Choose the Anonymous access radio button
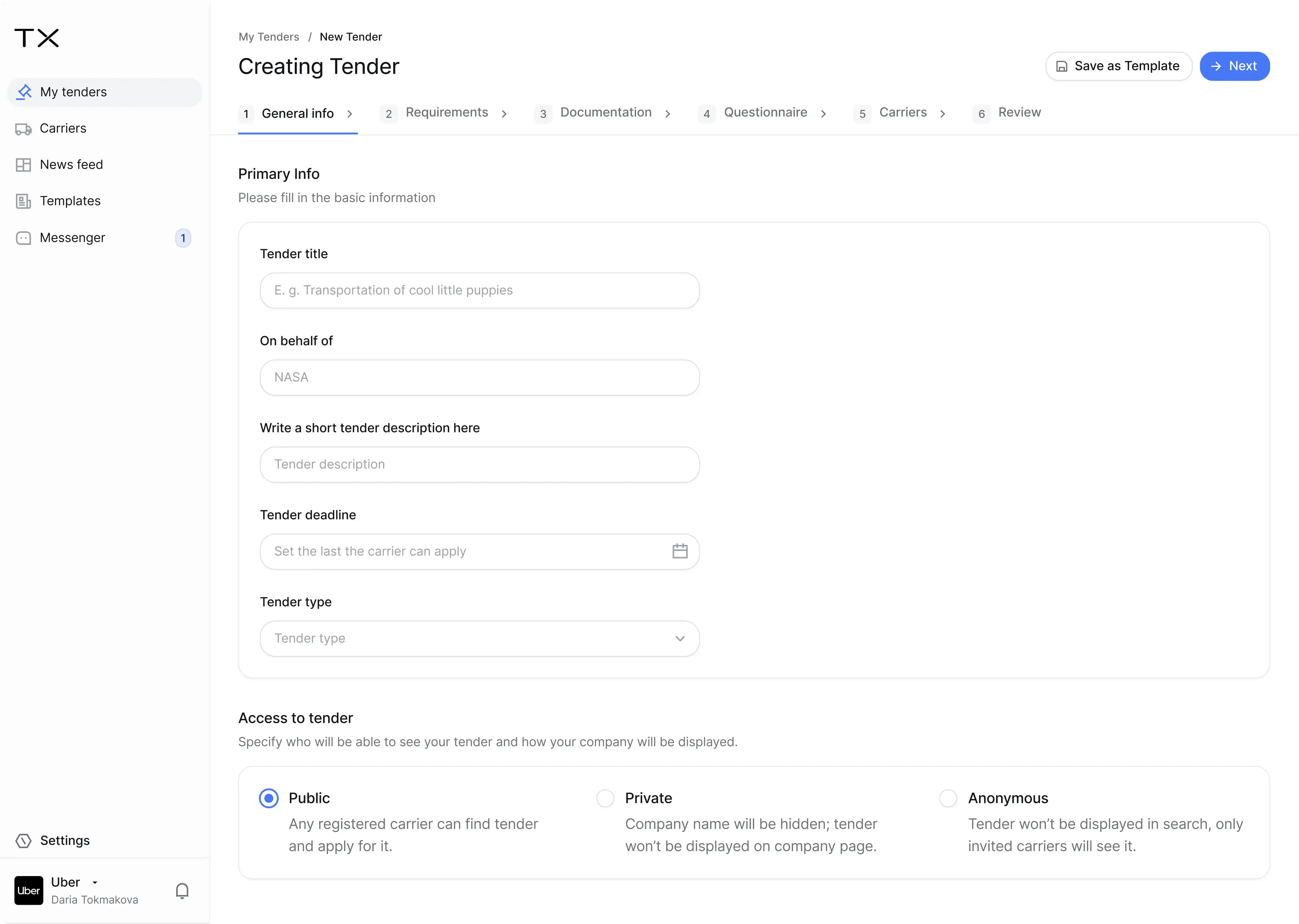Image resolution: width=1299 pixels, height=924 pixels. pyautogui.click(x=948, y=798)
